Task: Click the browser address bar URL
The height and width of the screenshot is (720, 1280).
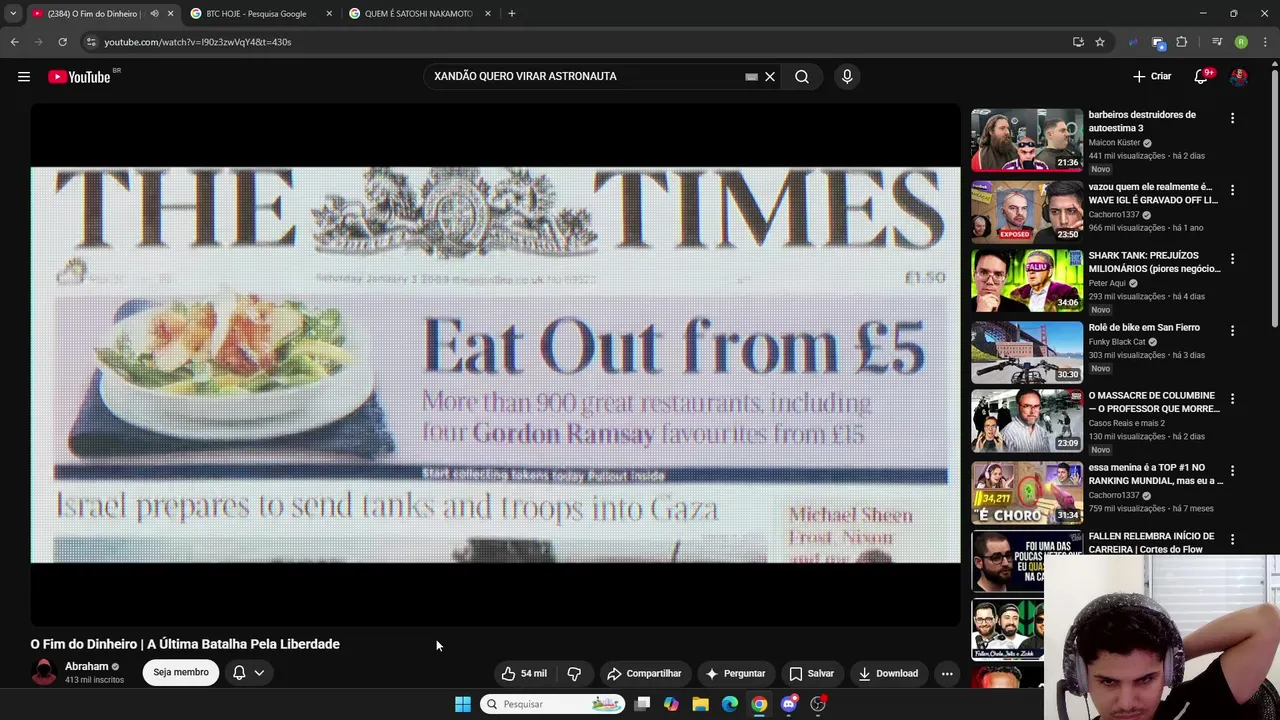Action: tap(198, 42)
